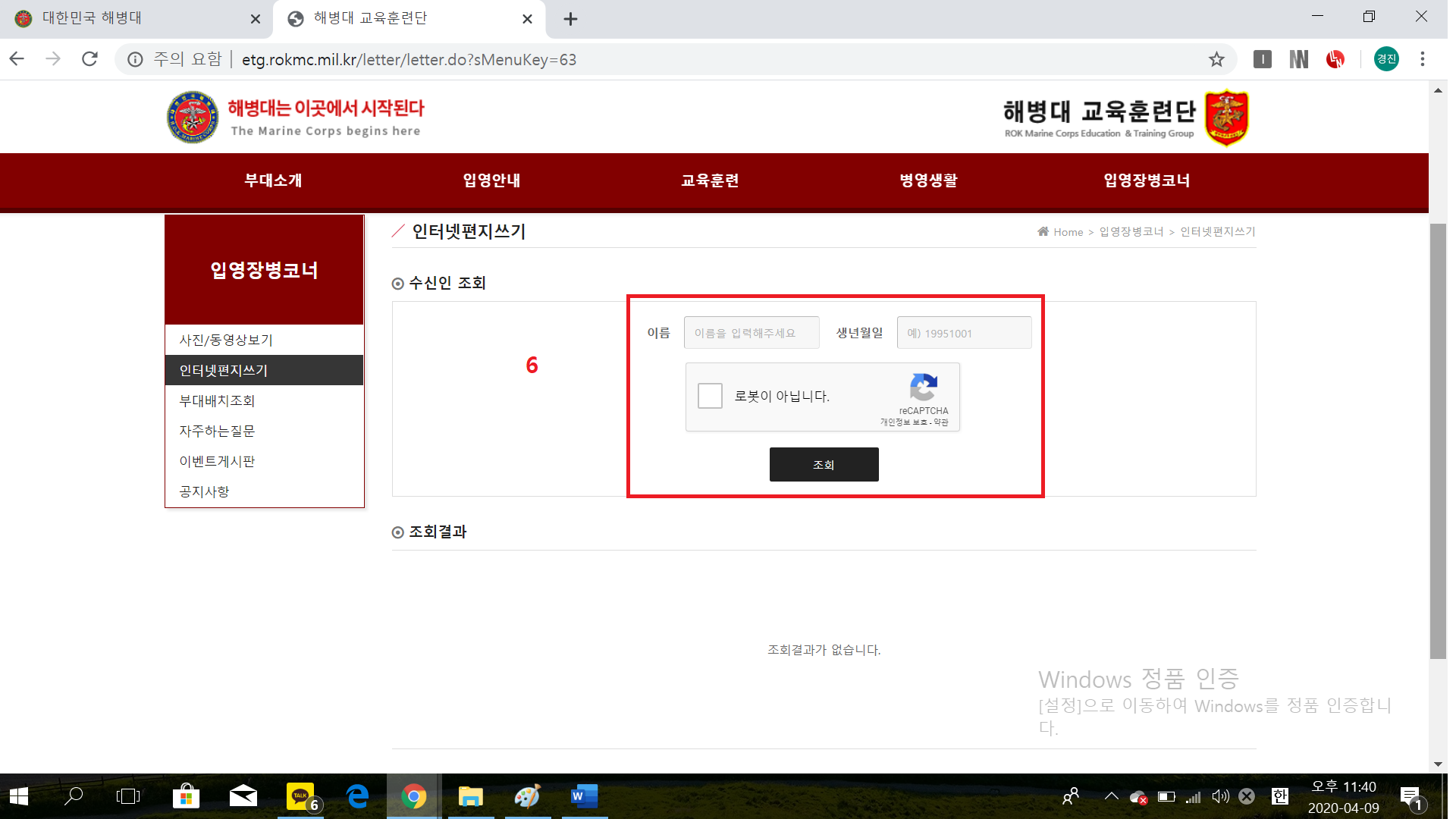This screenshot has width=1456, height=819.
Task: Click the 생년월일 birthdate input field
Action: 963,333
